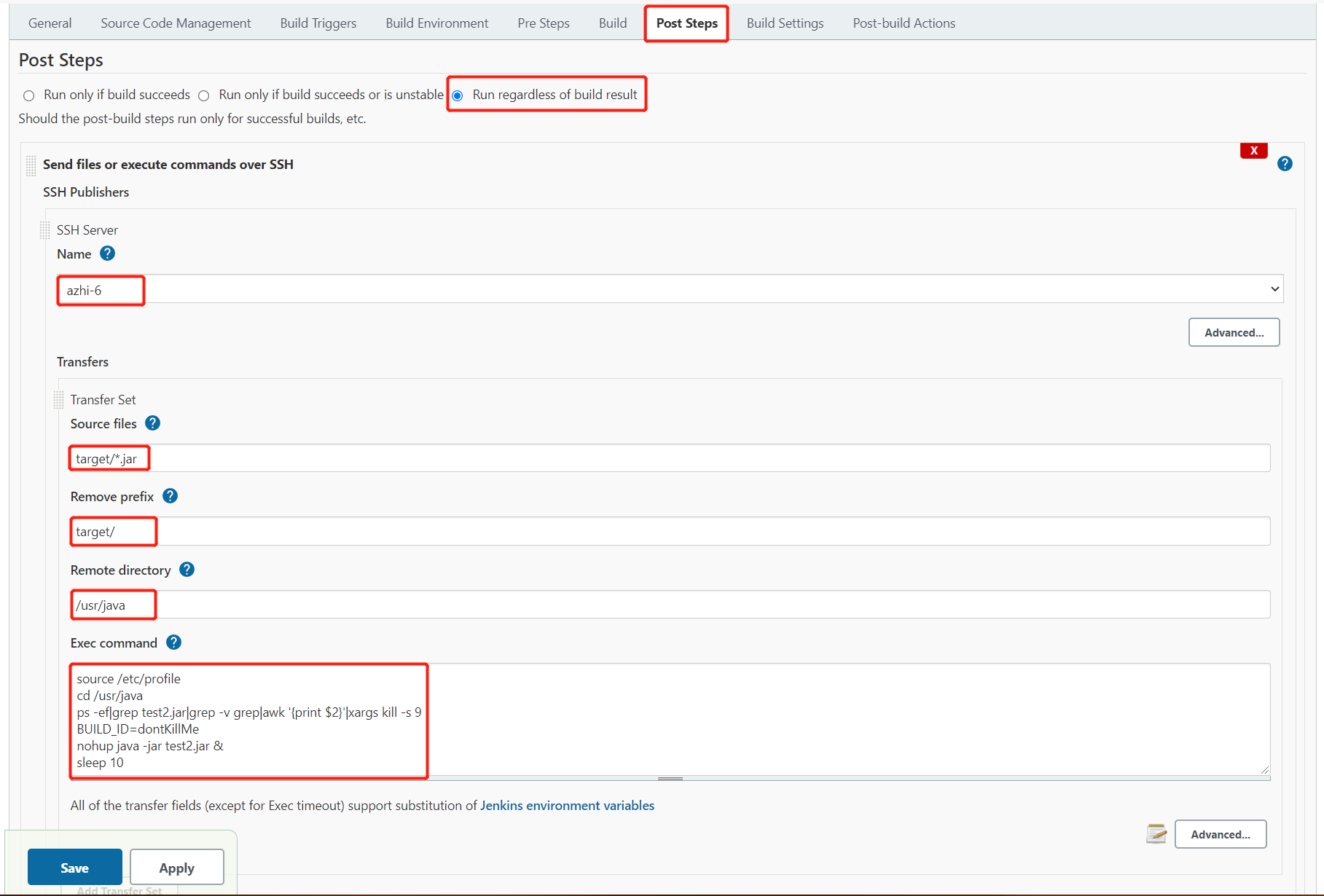Select Run regardless of build result
This screenshot has width=1324, height=896.
[x=458, y=95]
